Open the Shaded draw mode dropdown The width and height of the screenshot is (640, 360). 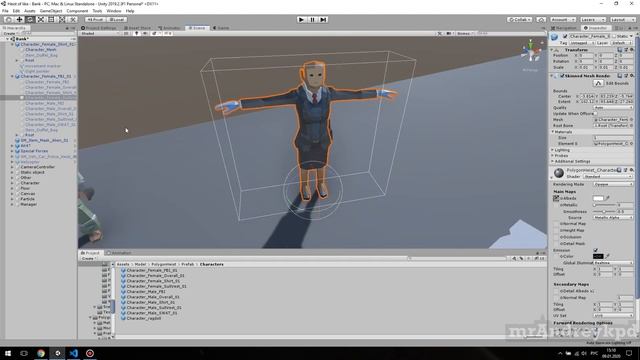coord(100,33)
